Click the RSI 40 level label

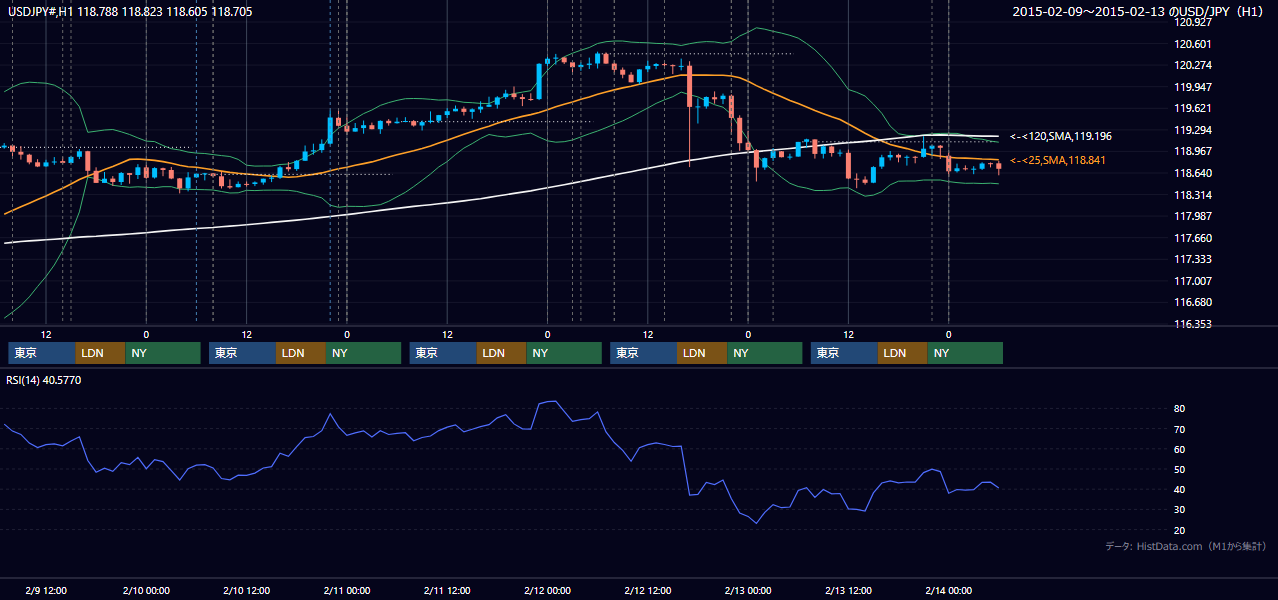pos(1179,489)
